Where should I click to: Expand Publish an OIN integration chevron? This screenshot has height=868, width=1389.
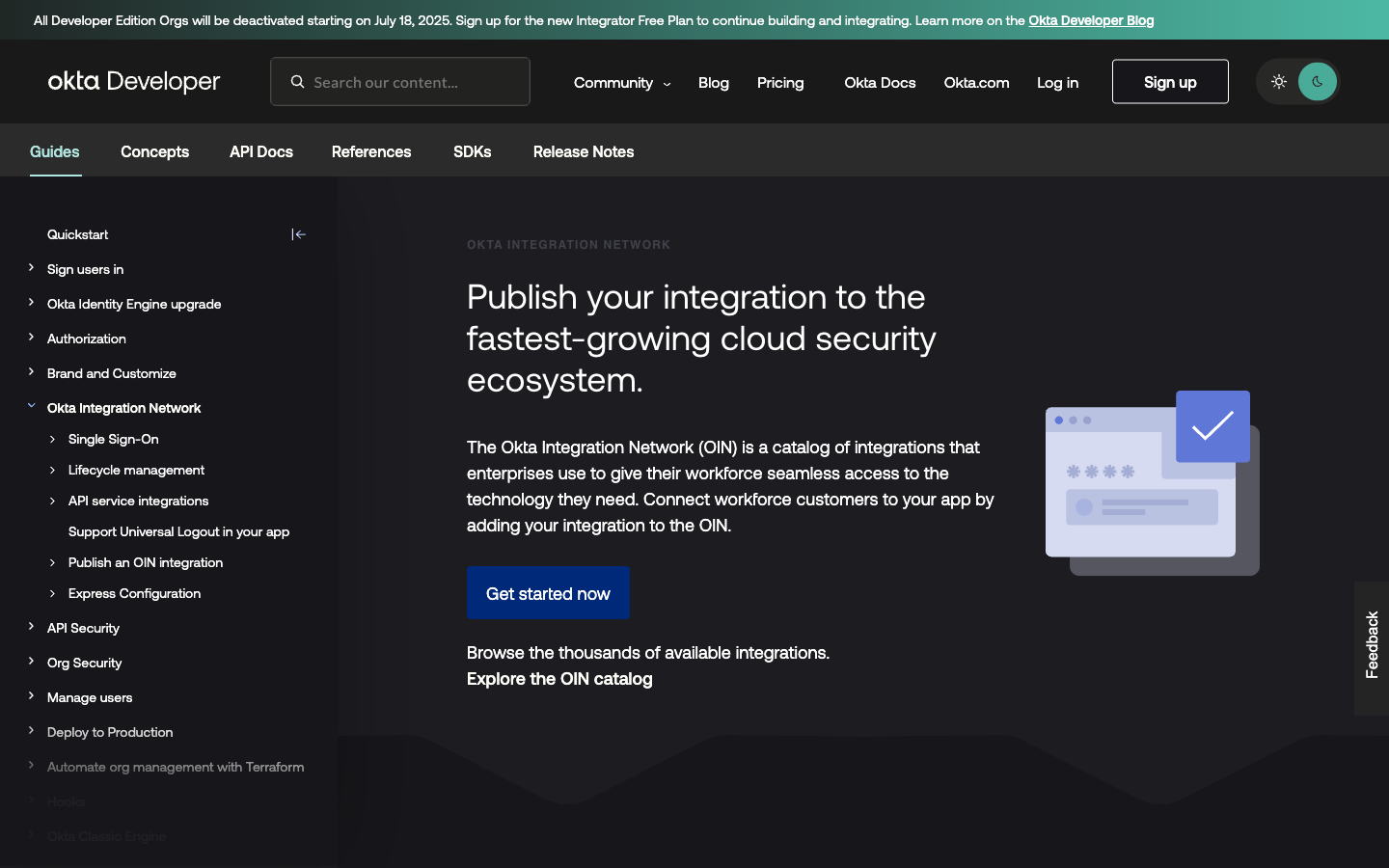click(x=52, y=563)
